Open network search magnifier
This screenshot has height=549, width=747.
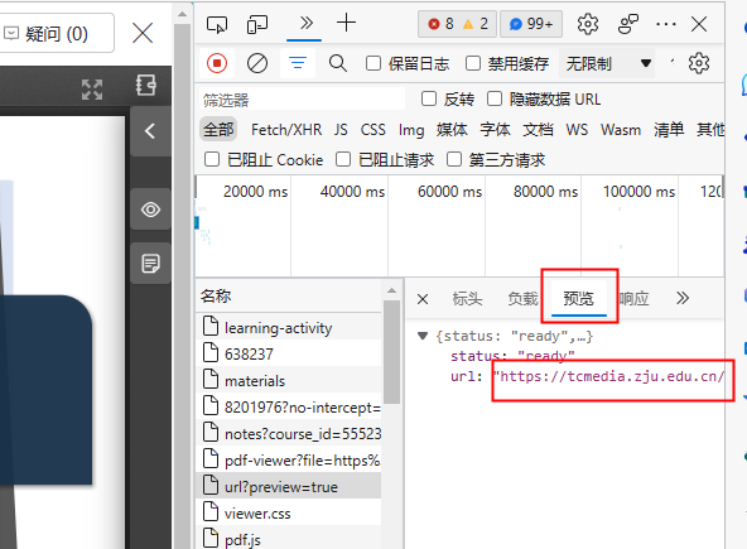coord(338,63)
